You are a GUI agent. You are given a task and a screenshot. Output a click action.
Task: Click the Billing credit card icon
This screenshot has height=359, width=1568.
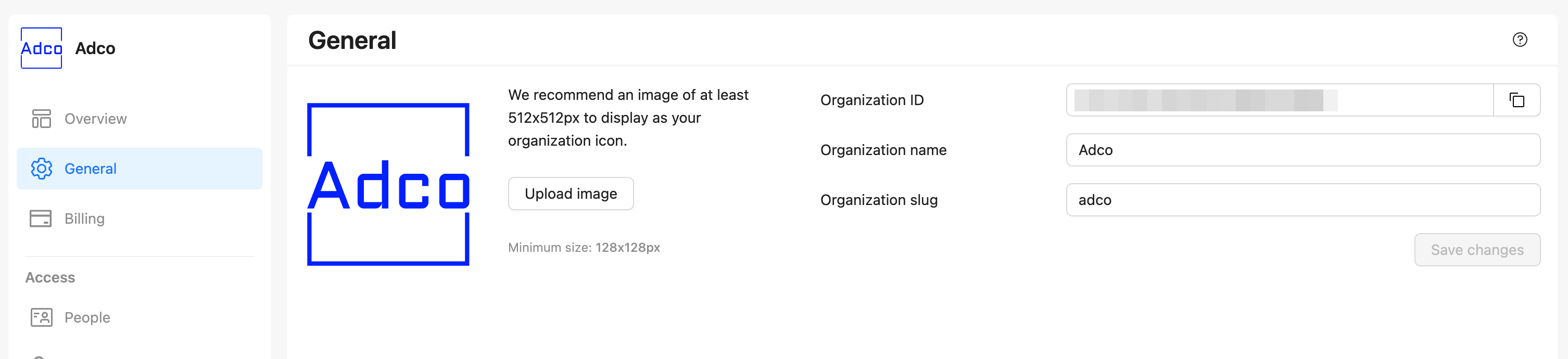41,219
